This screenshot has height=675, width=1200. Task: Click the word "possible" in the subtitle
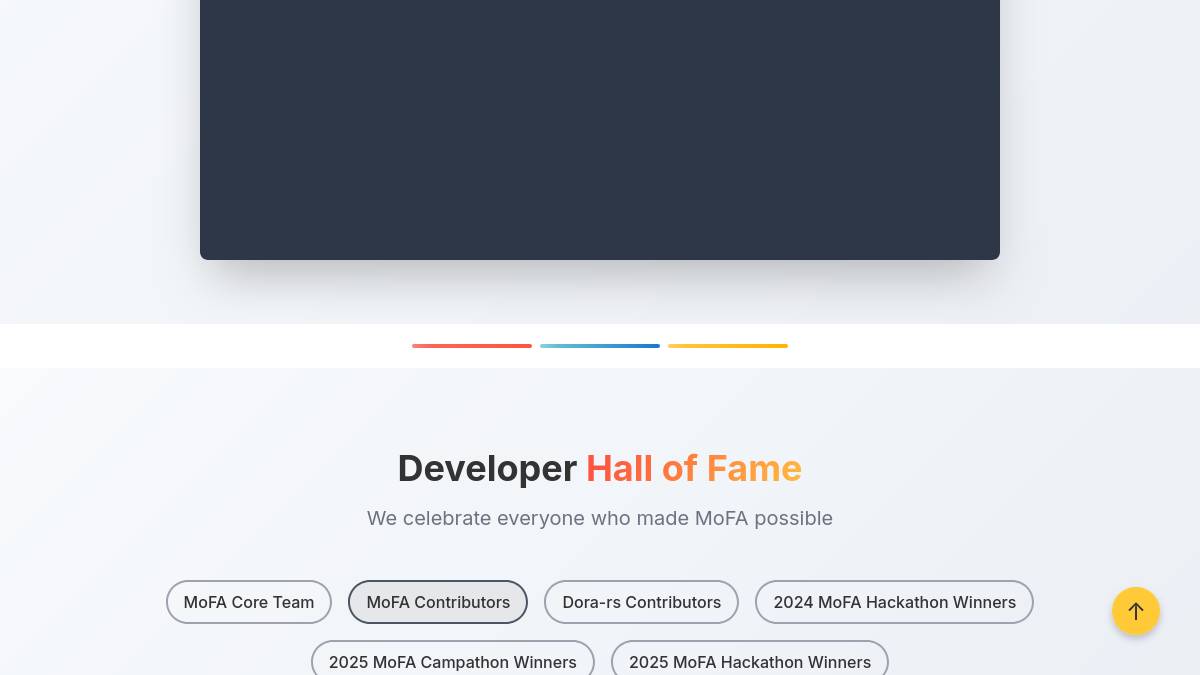(793, 518)
